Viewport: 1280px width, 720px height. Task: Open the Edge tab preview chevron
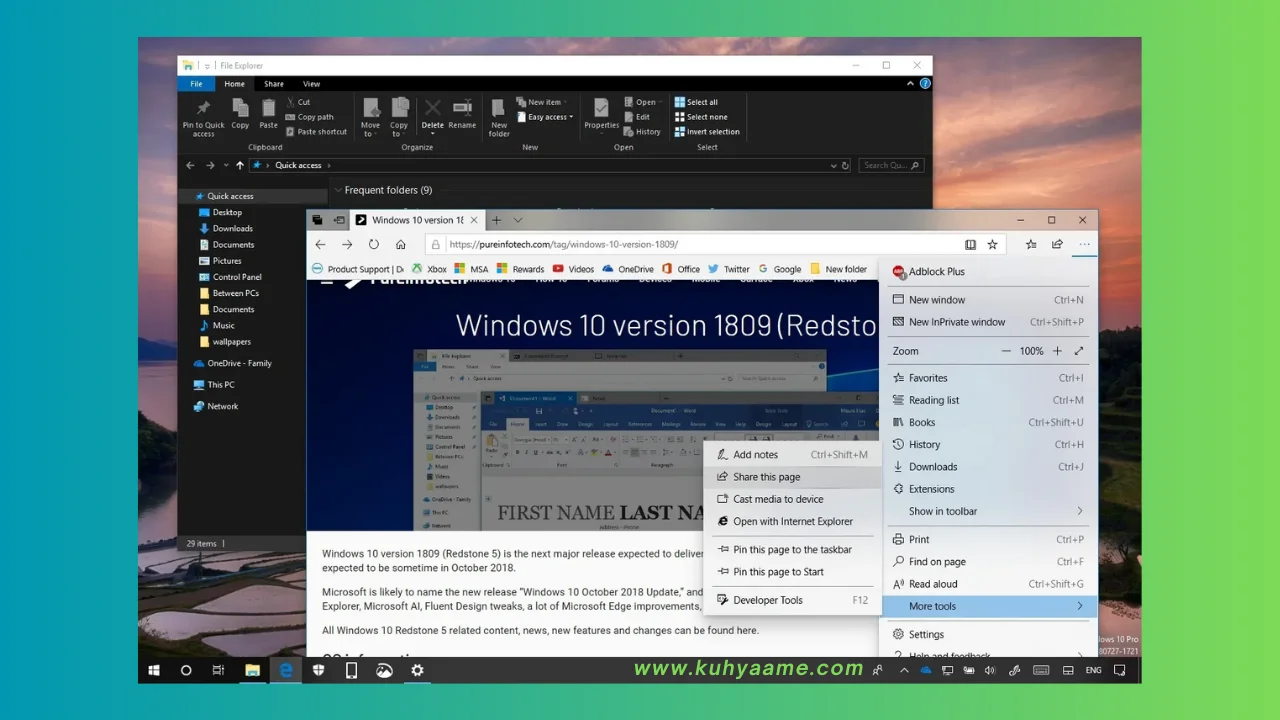coord(518,220)
